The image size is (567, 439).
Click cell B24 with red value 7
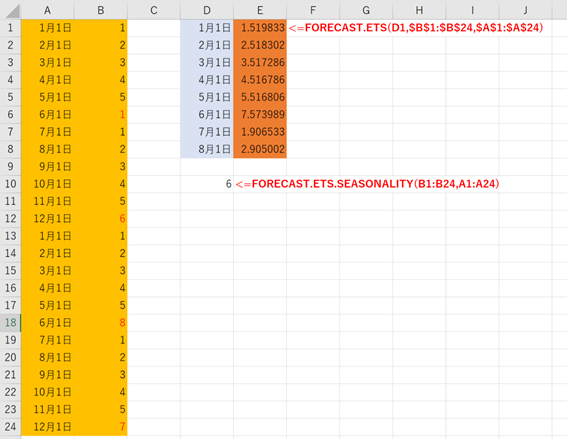click(x=101, y=426)
